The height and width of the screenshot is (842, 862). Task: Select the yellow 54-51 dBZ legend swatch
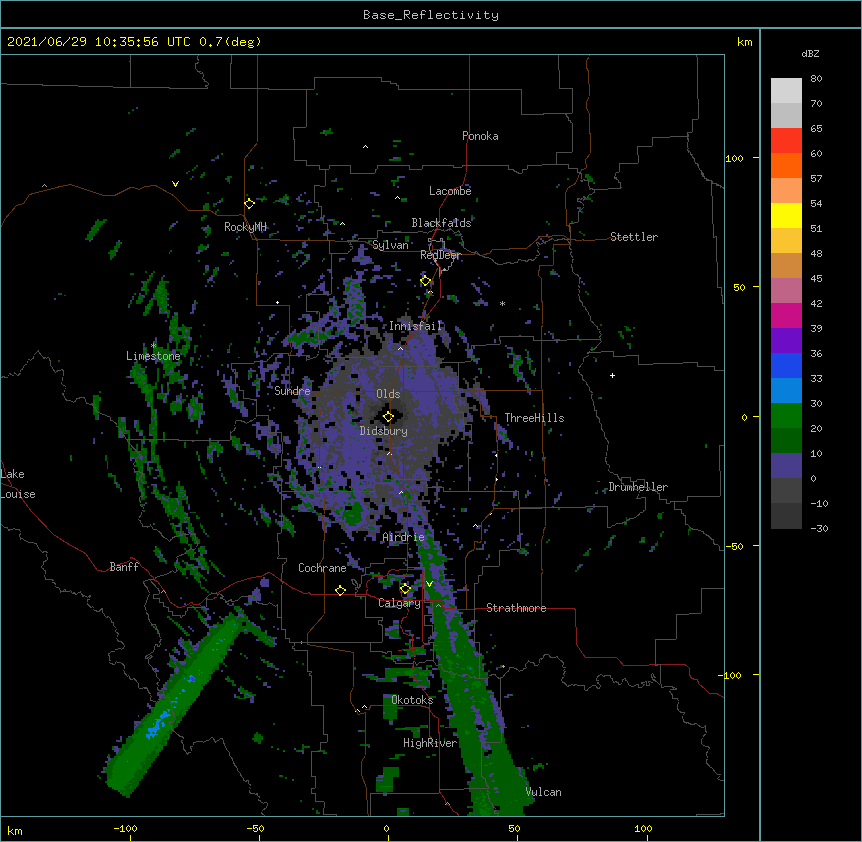pos(786,215)
